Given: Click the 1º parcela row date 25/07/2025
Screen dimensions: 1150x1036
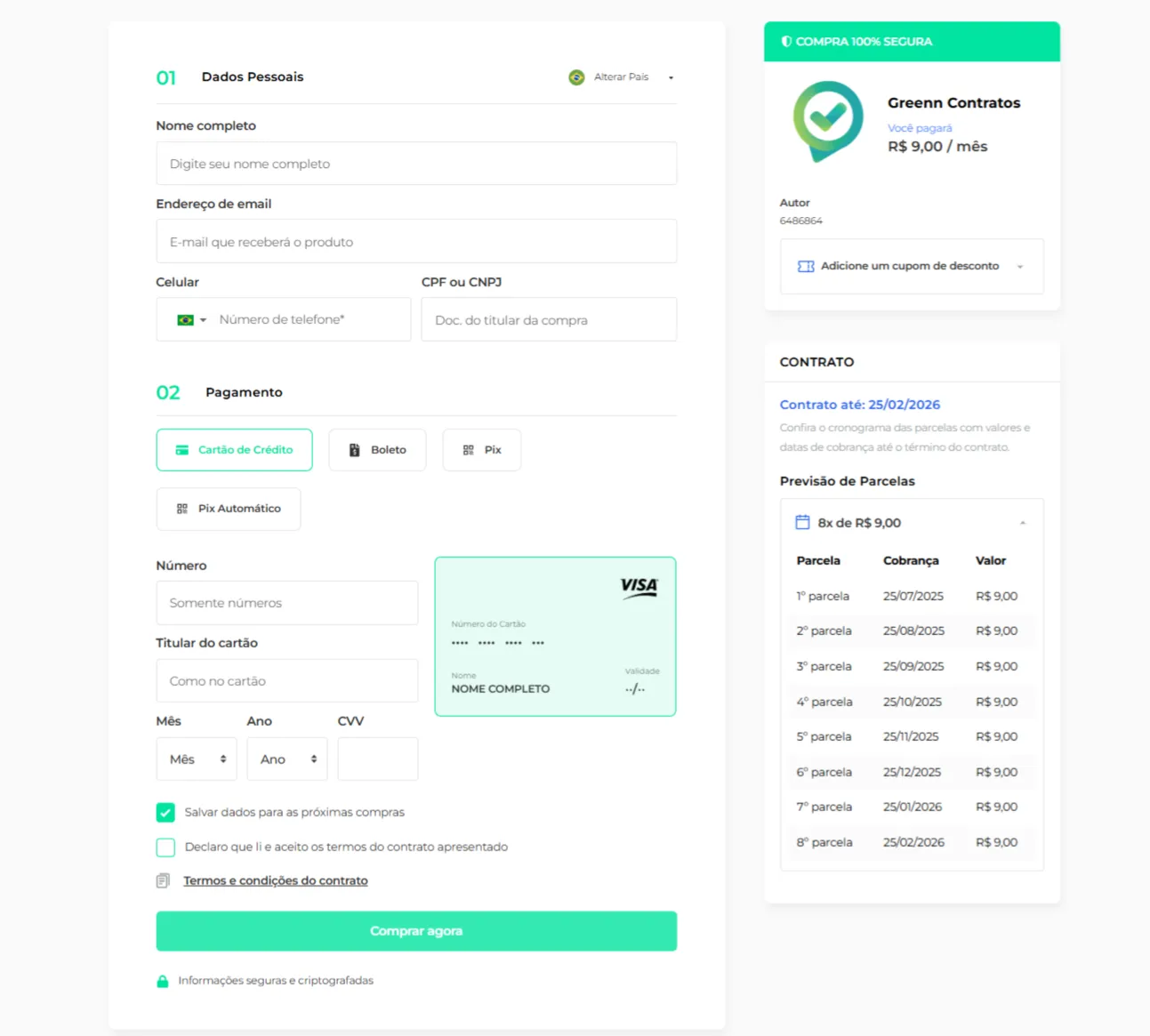Looking at the screenshot, I should [913, 597].
